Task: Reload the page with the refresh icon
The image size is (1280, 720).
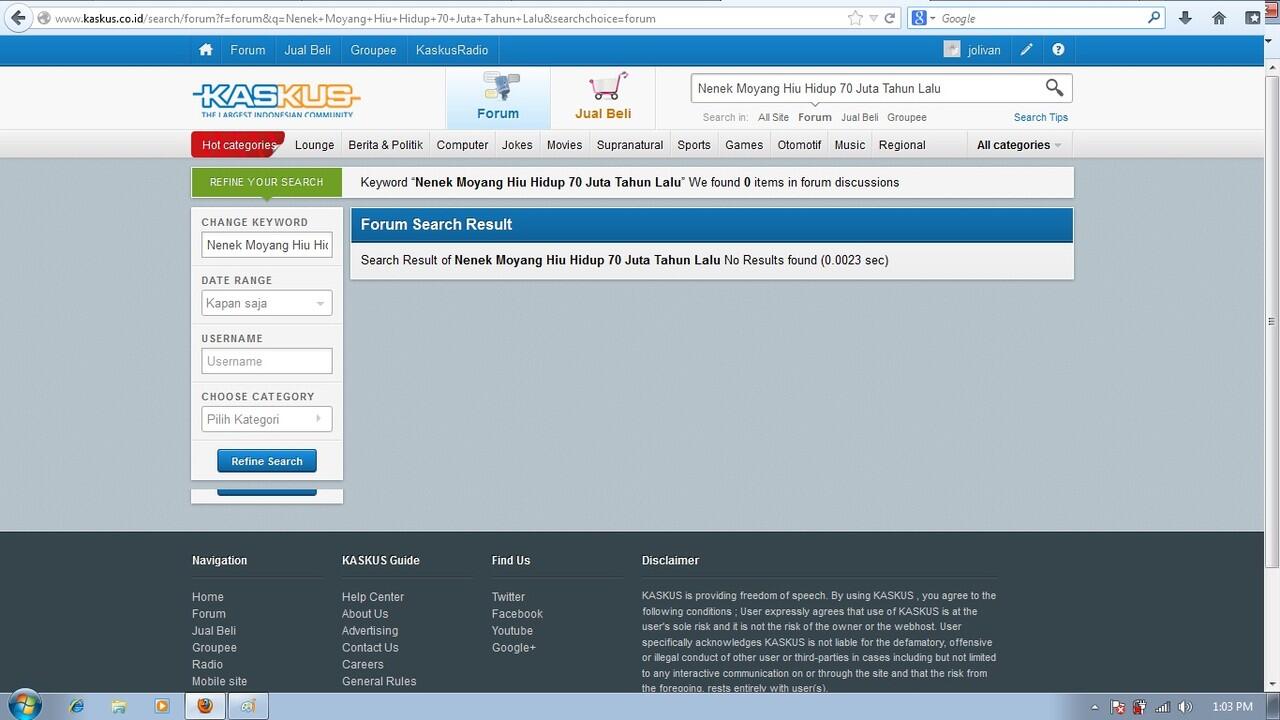Action: [889, 18]
